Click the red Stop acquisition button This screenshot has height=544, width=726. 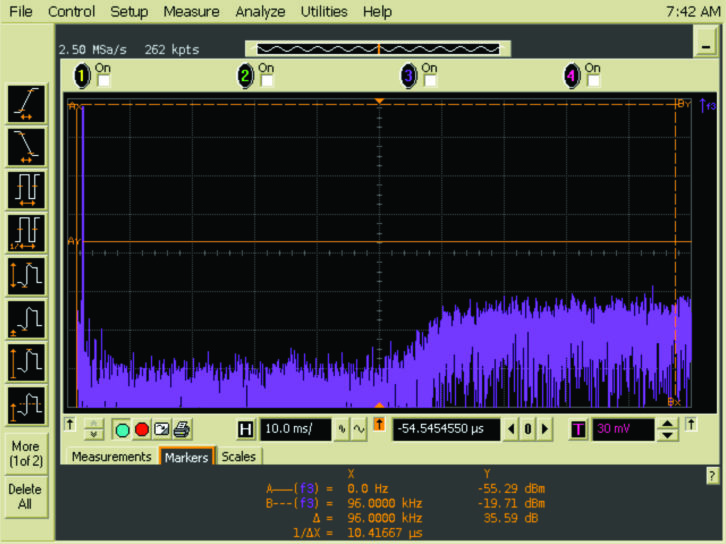pyautogui.click(x=142, y=430)
